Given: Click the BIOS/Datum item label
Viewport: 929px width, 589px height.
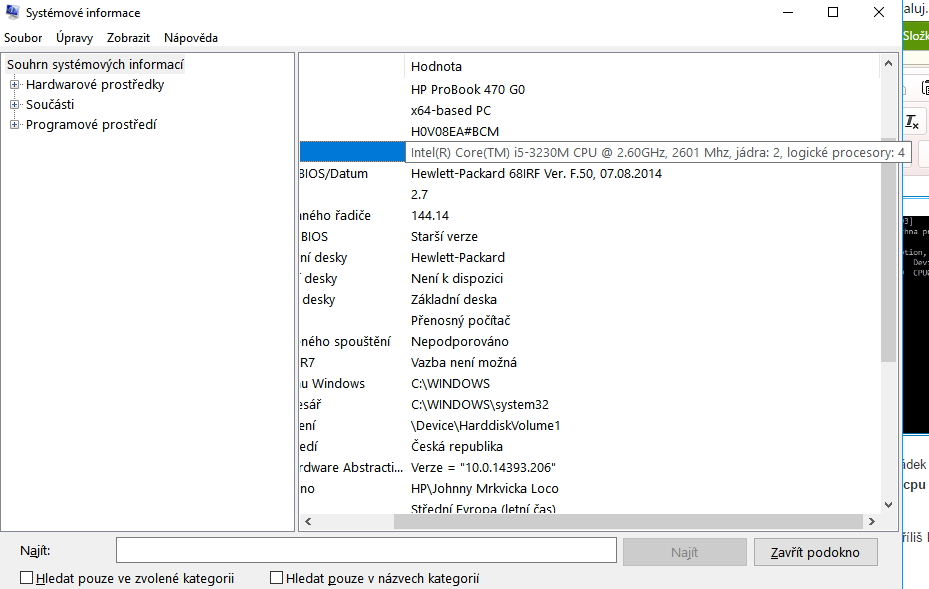Looking at the screenshot, I should coord(334,174).
